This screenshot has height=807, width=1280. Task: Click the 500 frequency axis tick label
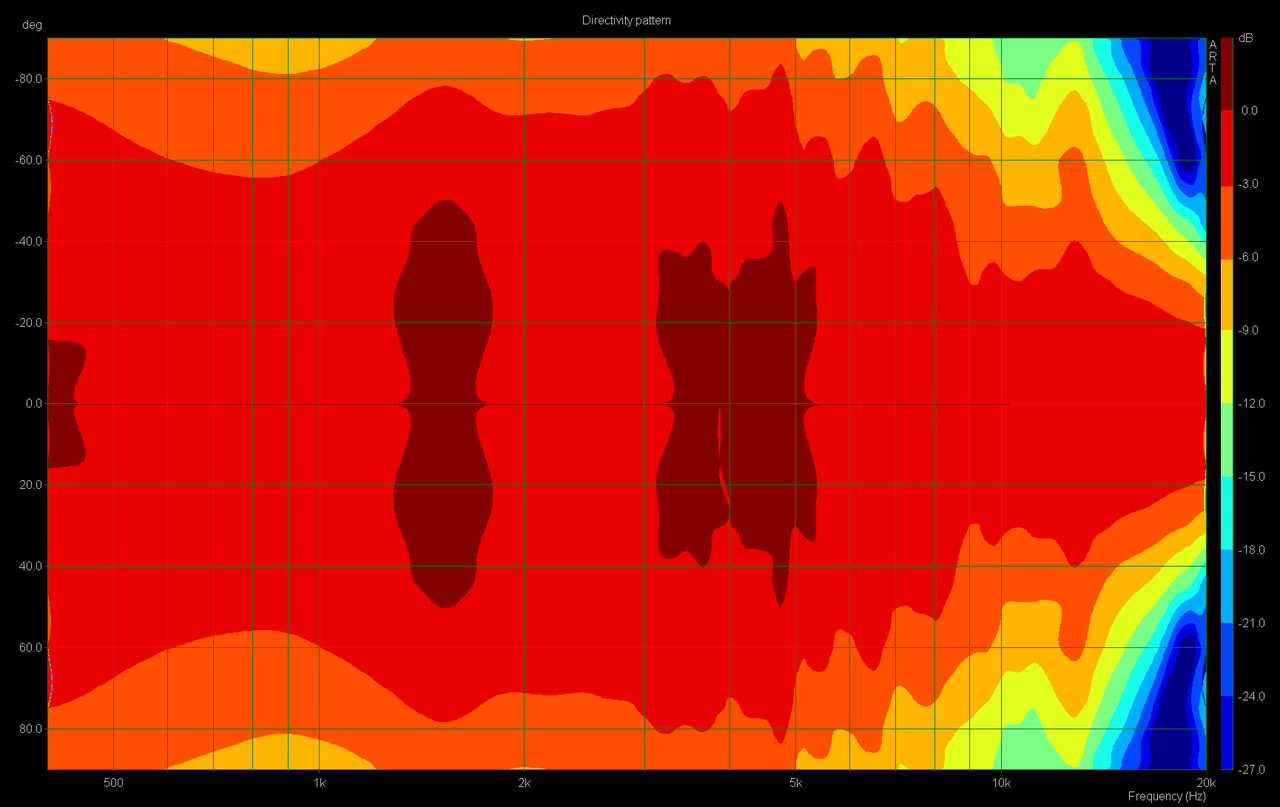[113, 781]
